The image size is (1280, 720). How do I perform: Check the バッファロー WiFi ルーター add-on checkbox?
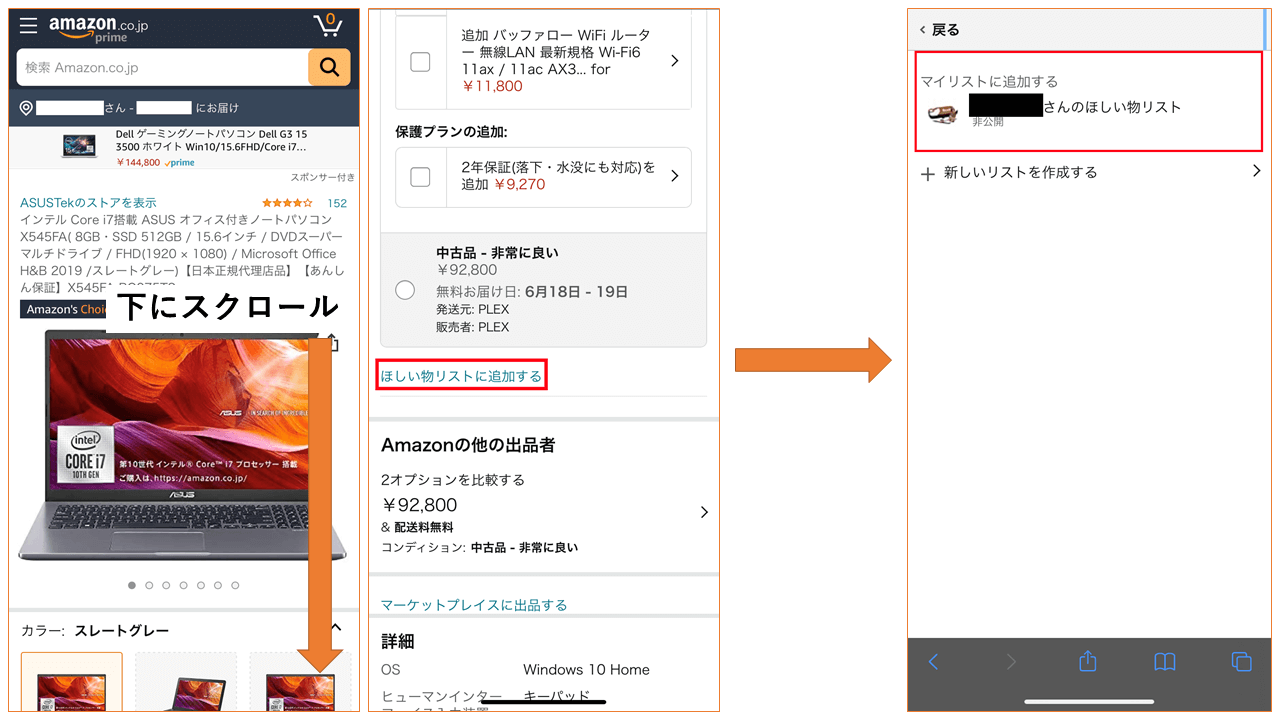[x=420, y=61]
